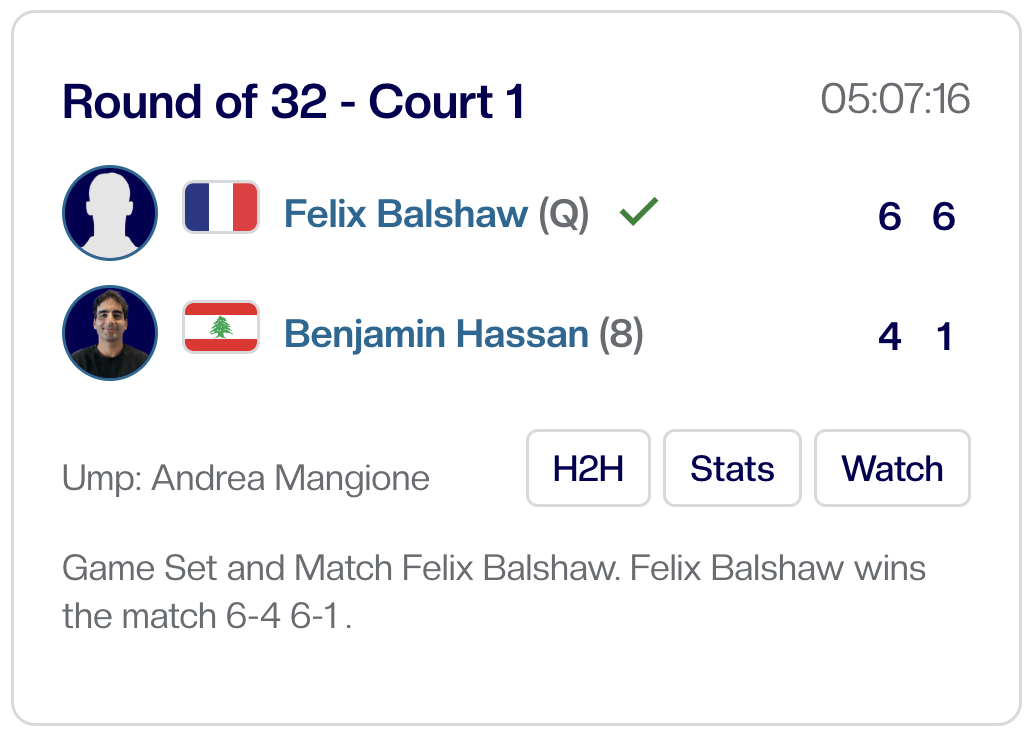Open the H2H head-to-head view
The width and height of the screenshot is (1036, 736).
(x=588, y=468)
